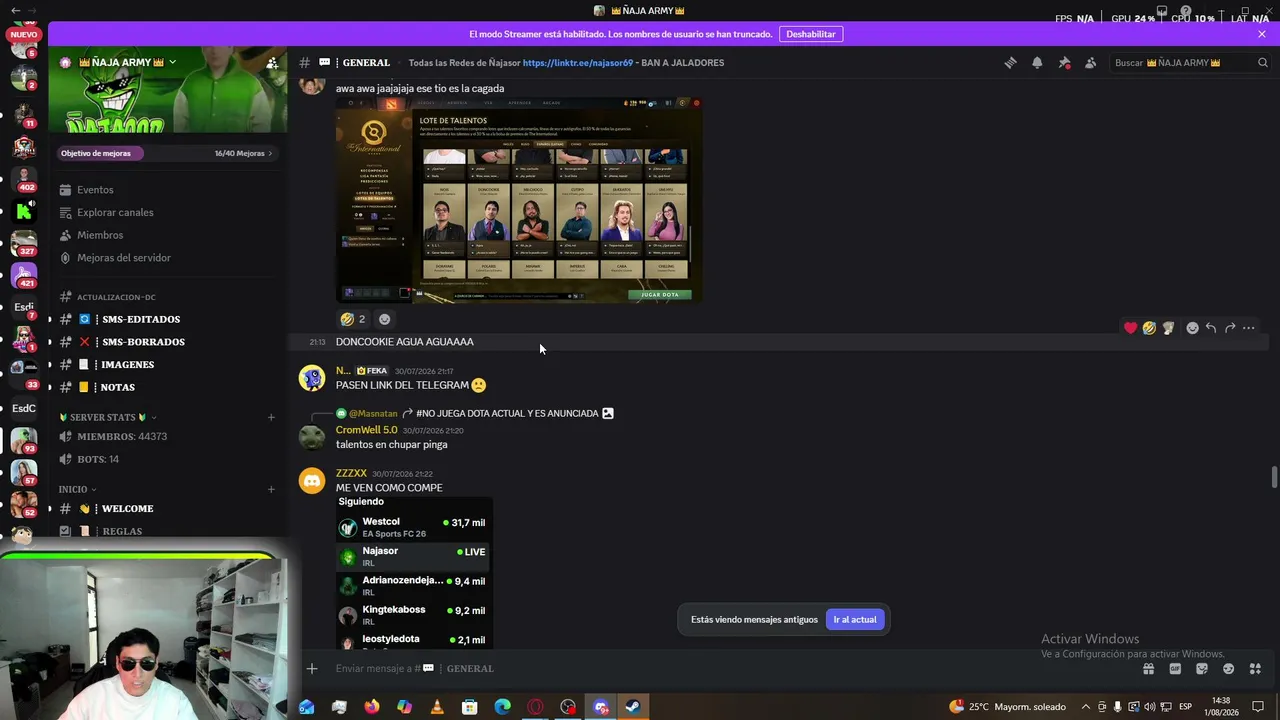Screen dimensions: 1280x720
Task: Collapse the INICIO category
Action: pos(77,489)
